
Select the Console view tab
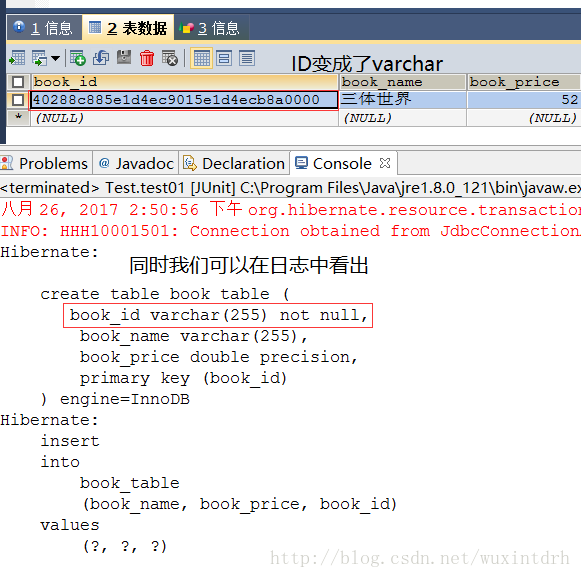tap(342, 163)
